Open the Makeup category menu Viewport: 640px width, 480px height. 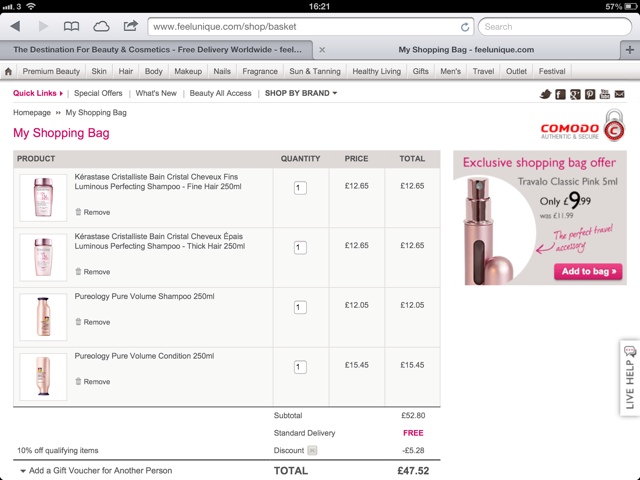(188, 71)
